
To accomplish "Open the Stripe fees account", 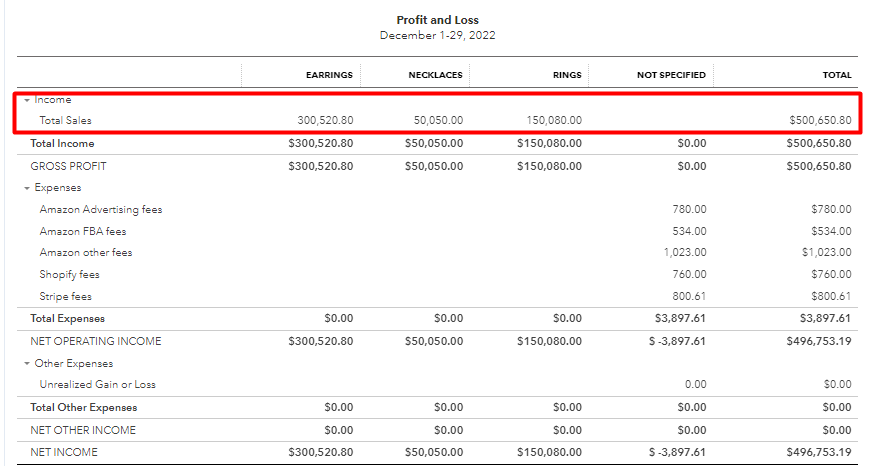I will pos(66,296).
